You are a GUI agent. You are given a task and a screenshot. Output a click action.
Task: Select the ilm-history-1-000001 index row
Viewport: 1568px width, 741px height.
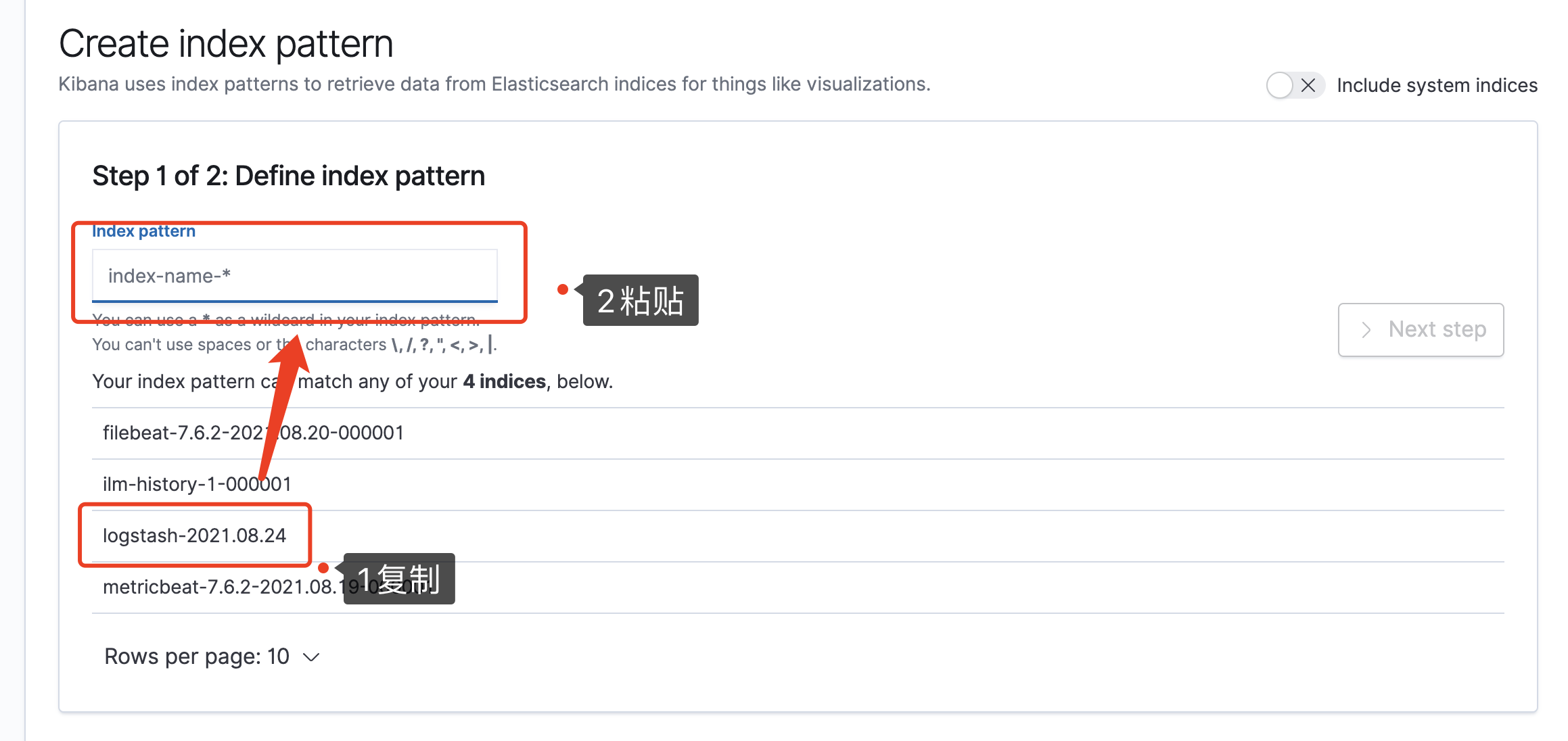196,484
